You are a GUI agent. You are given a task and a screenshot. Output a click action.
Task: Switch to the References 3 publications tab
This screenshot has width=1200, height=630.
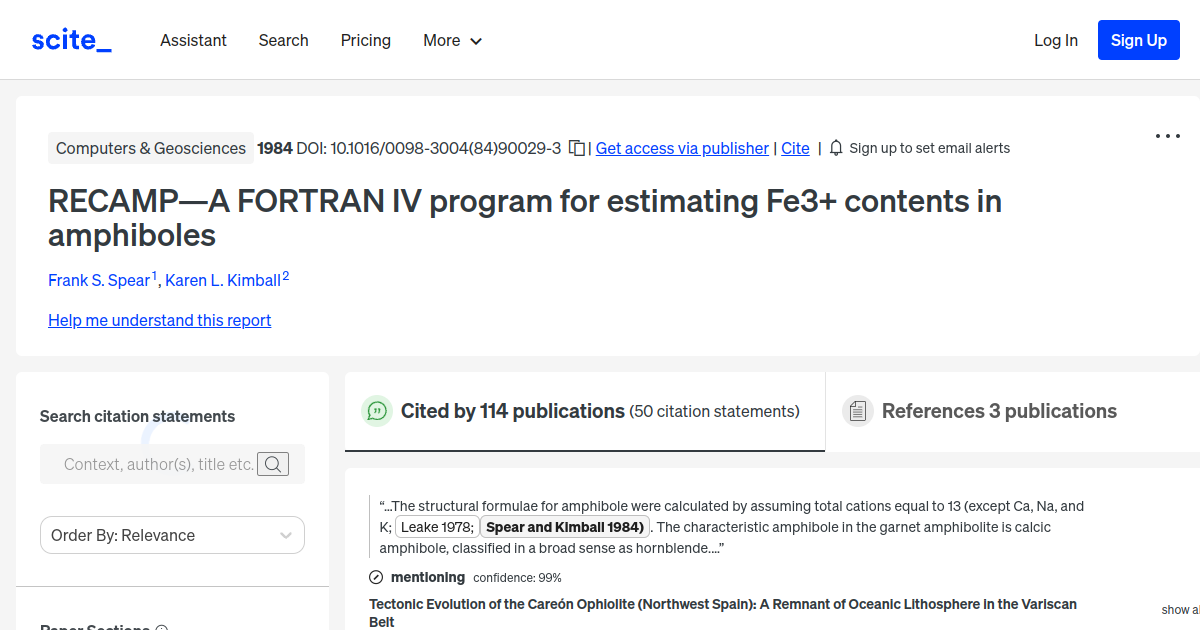[x=998, y=410]
